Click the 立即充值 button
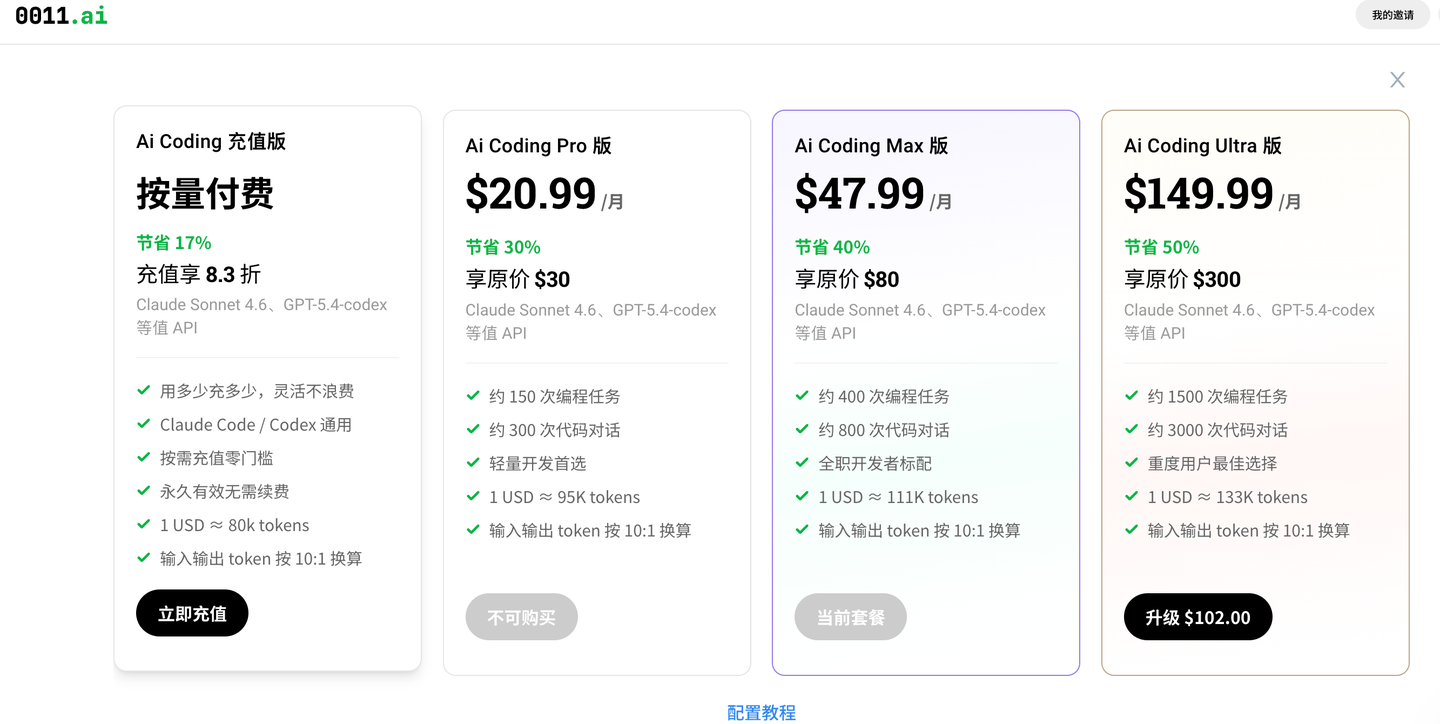The image size is (1440, 724). coord(192,613)
